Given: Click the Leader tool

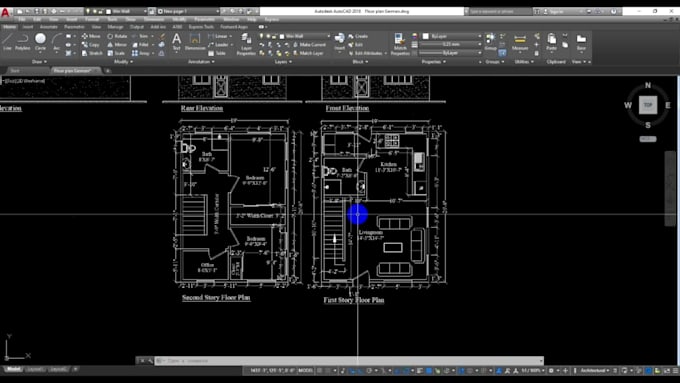Looking at the screenshot, I should point(219,45).
